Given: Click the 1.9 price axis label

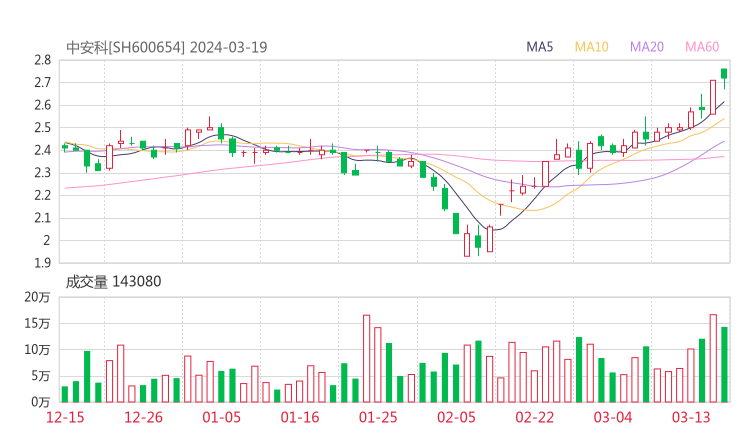Looking at the screenshot, I should pos(41,263).
